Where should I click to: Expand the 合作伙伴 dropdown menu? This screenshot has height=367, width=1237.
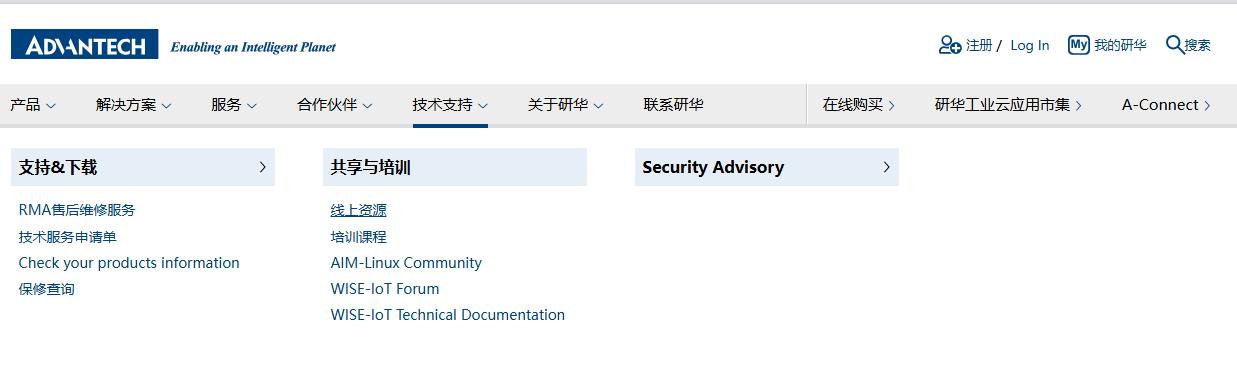[335, 104]
